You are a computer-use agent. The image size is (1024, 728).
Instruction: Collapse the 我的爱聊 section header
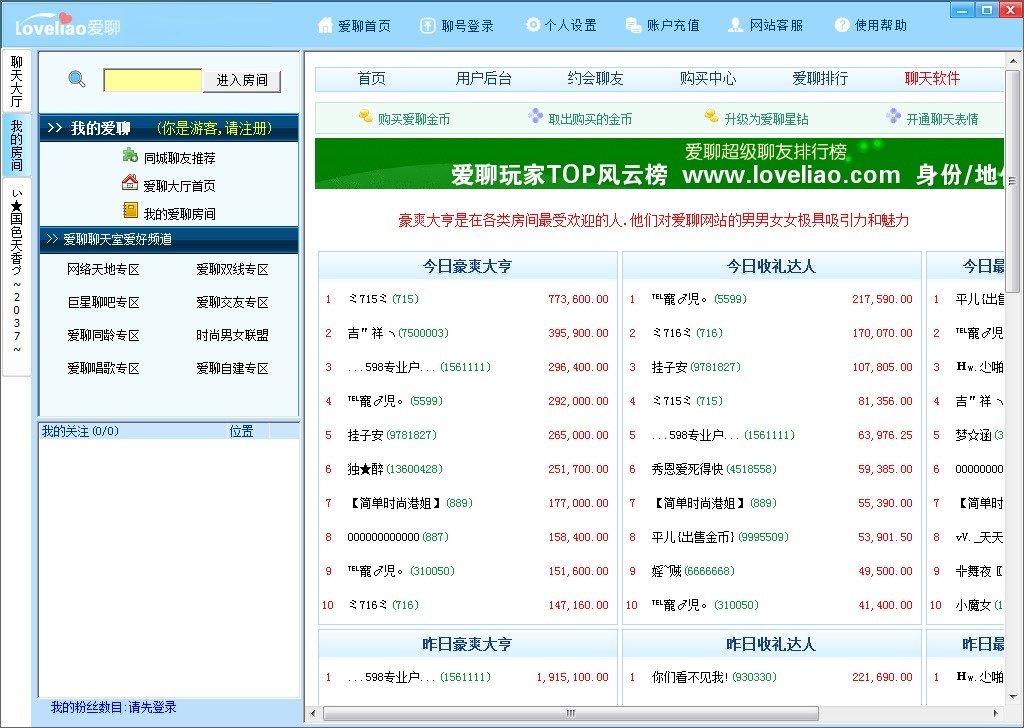click(x=55, y=129)
